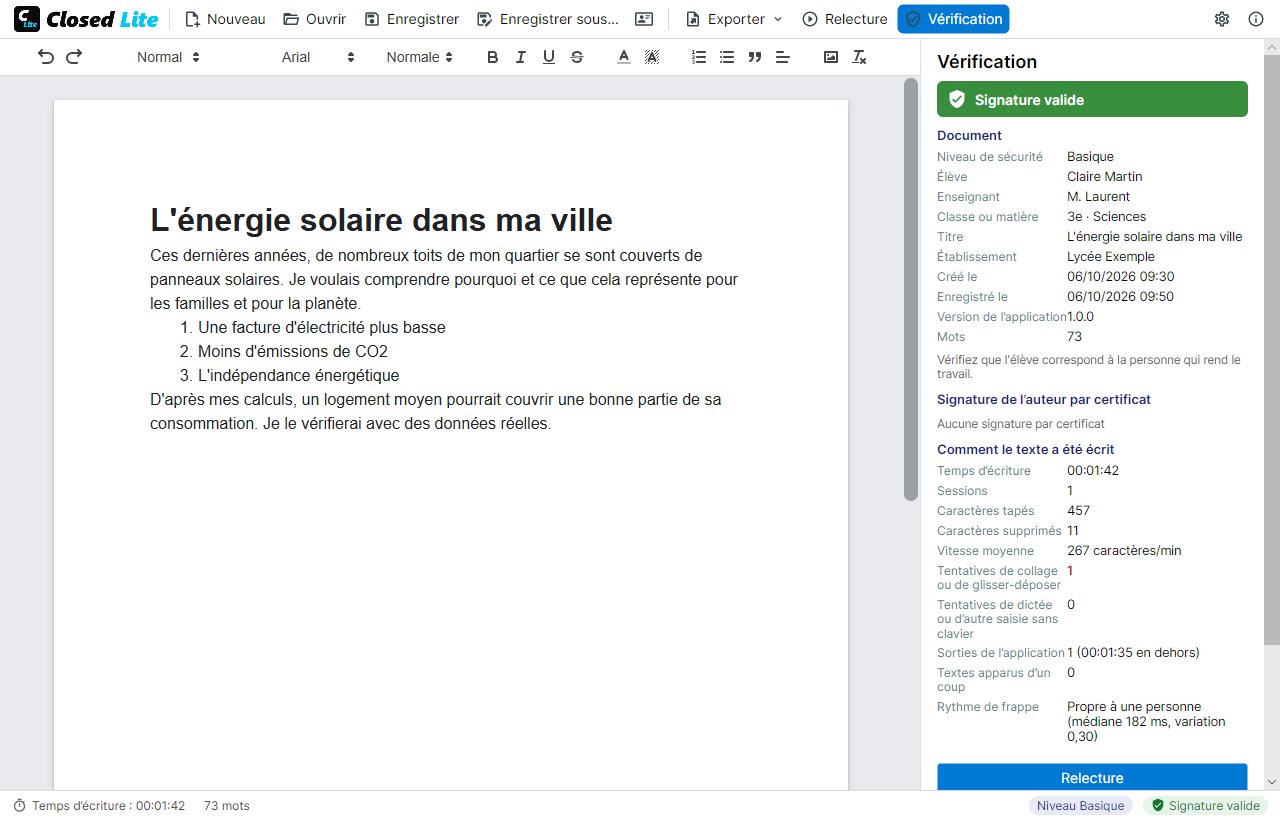Click the '73 mots' status bar entry

pyautogui.click(x=227, y=806)
